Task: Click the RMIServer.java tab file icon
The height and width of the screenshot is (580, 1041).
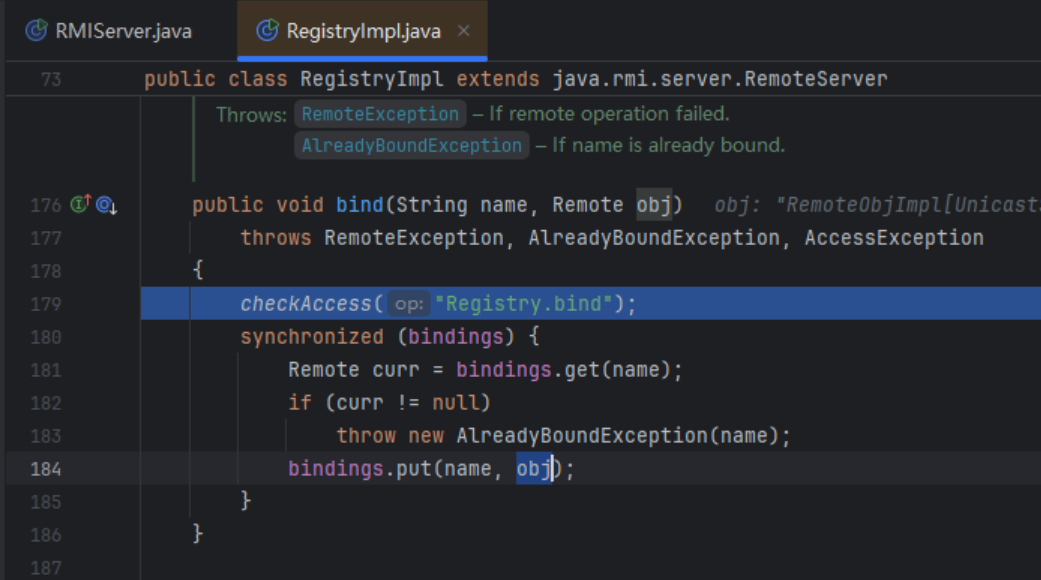Action: pyautogui.click(x=36, y=31)
